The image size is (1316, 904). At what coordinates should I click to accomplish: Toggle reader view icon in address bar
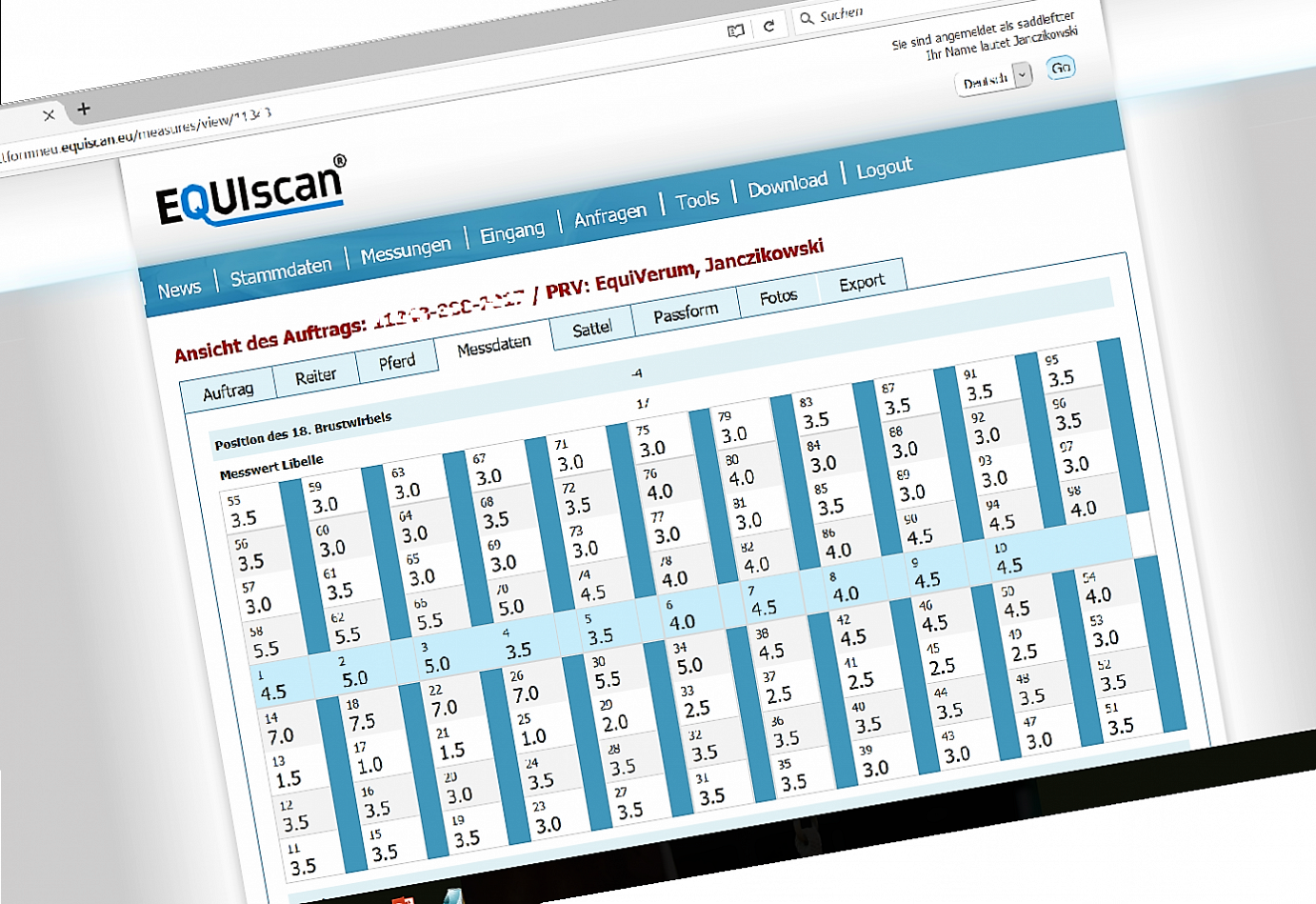point(735,31)
